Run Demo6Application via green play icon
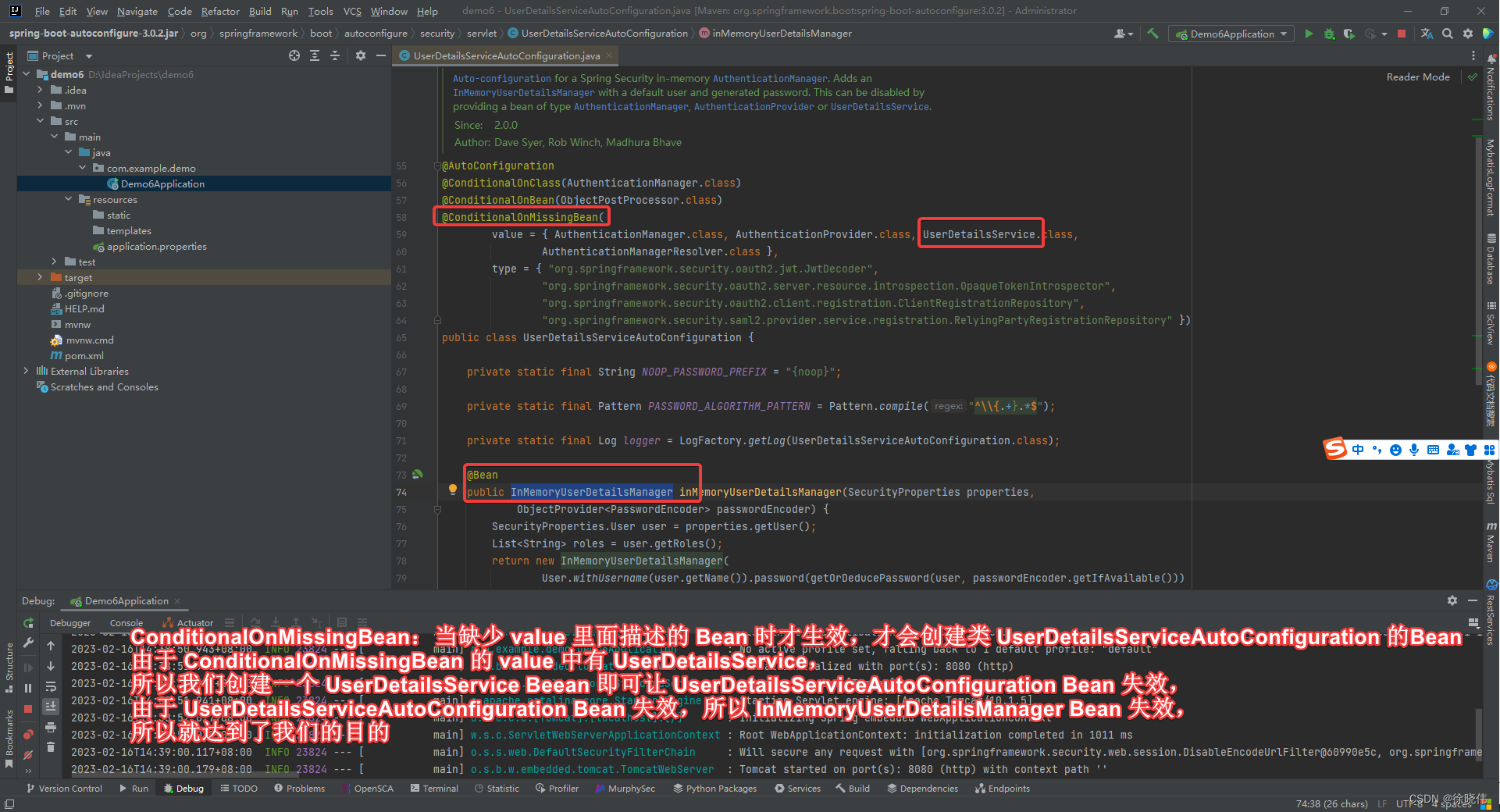The width and height of the screenshot is (1500, 812). point(1309,34)
